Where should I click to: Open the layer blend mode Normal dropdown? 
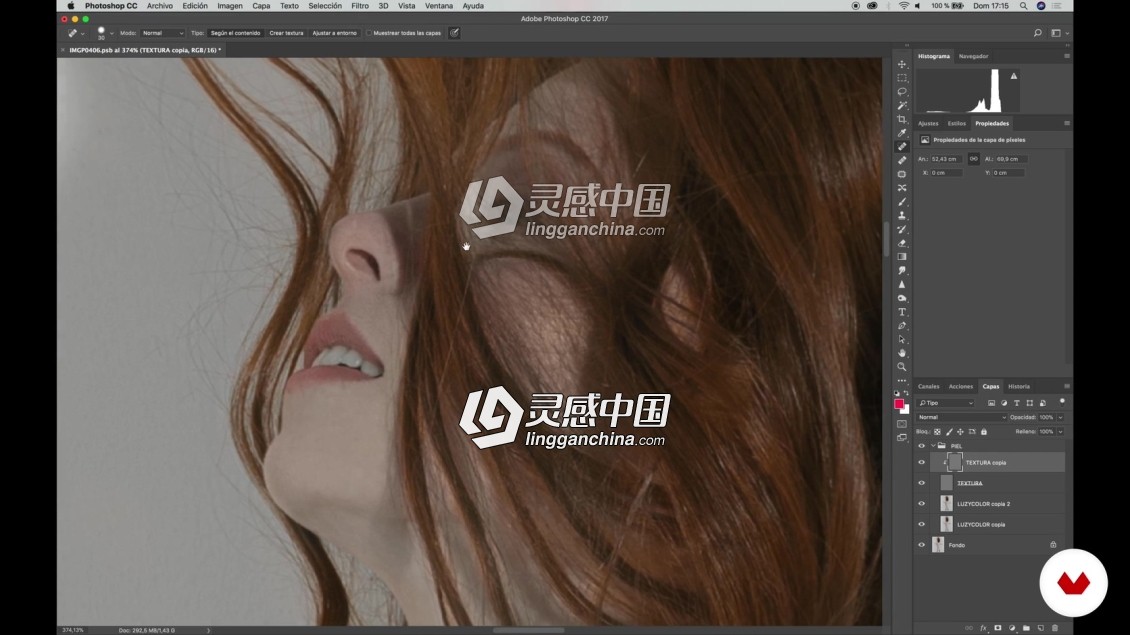coord(961,417)
